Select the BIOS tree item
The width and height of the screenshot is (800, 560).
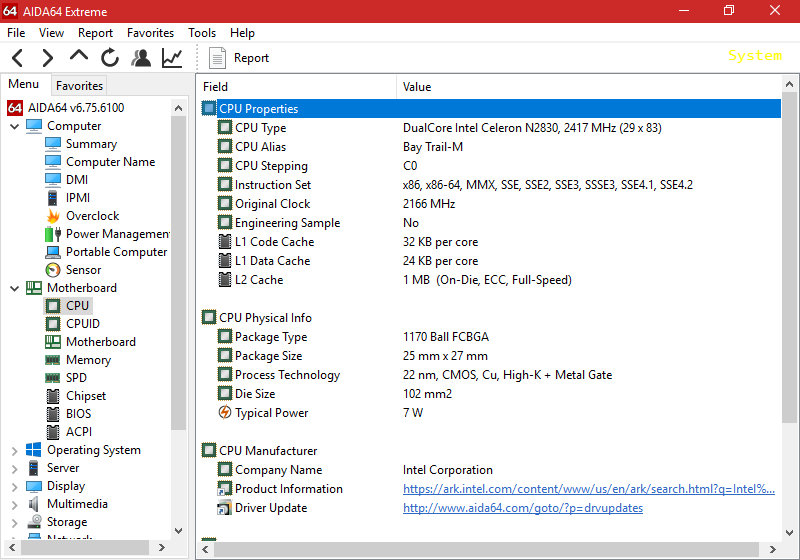coord(79,414)
